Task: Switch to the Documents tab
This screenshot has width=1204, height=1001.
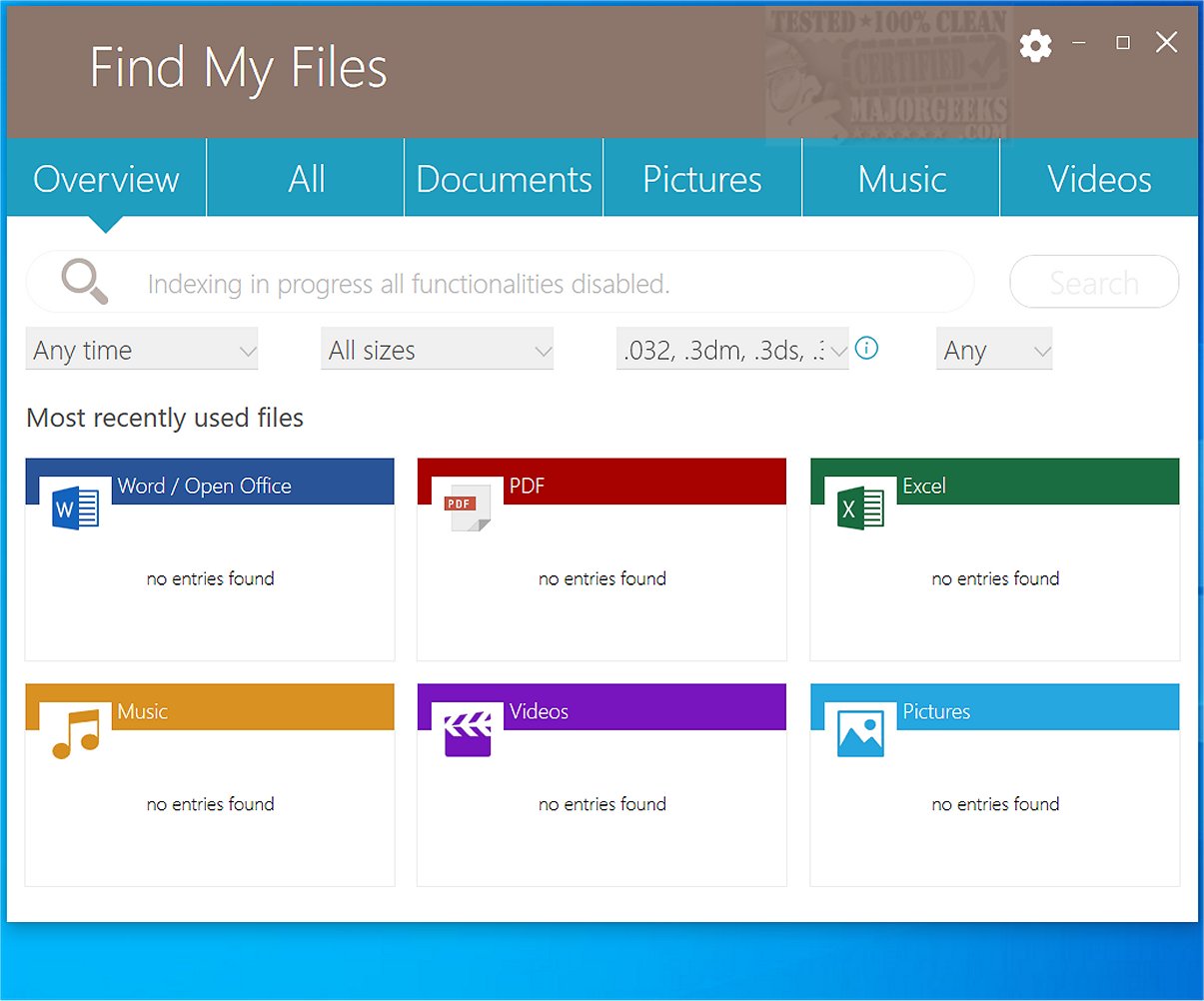Action: point(504,179)
